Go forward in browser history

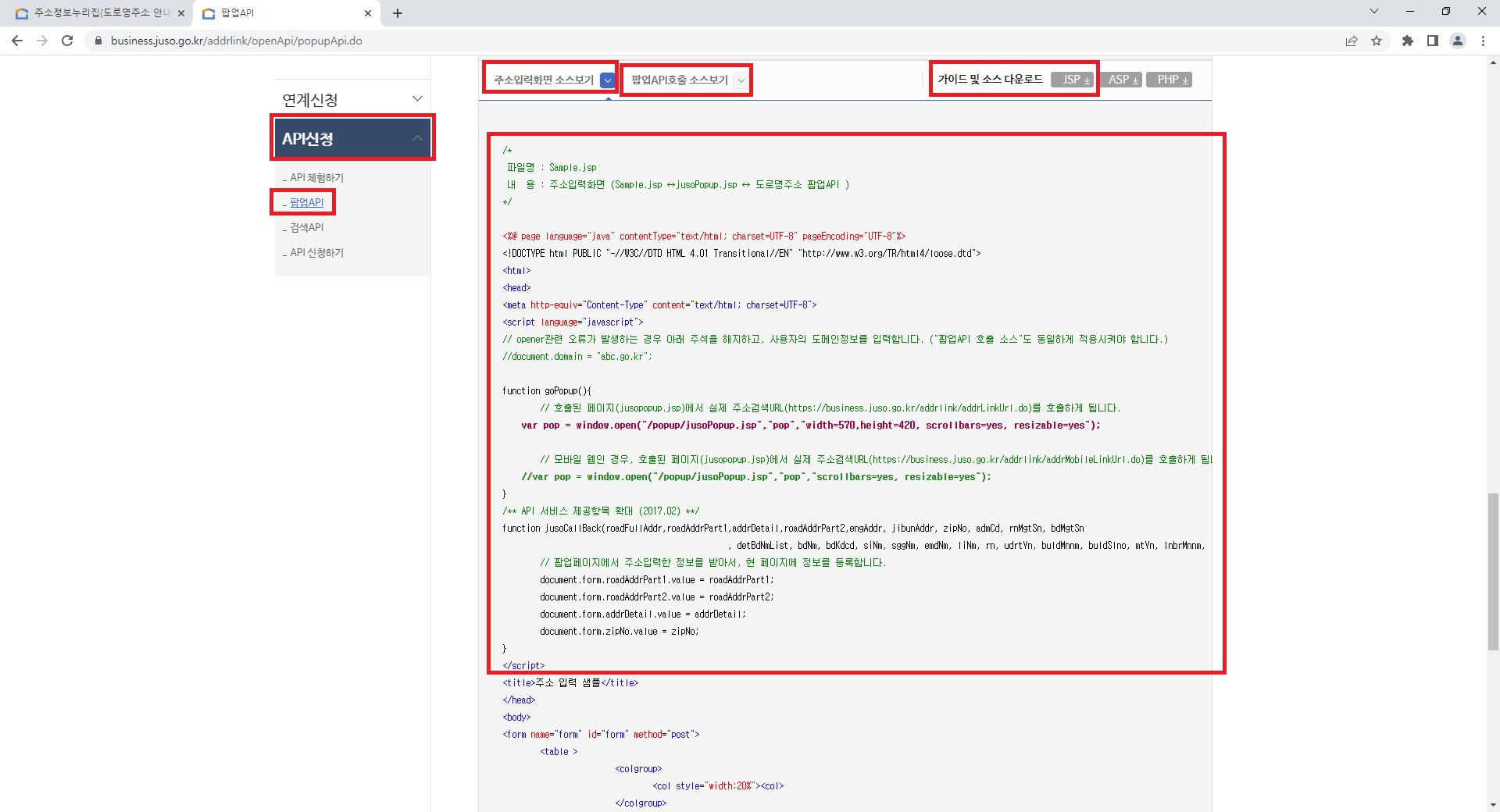[x=42, y=41]
